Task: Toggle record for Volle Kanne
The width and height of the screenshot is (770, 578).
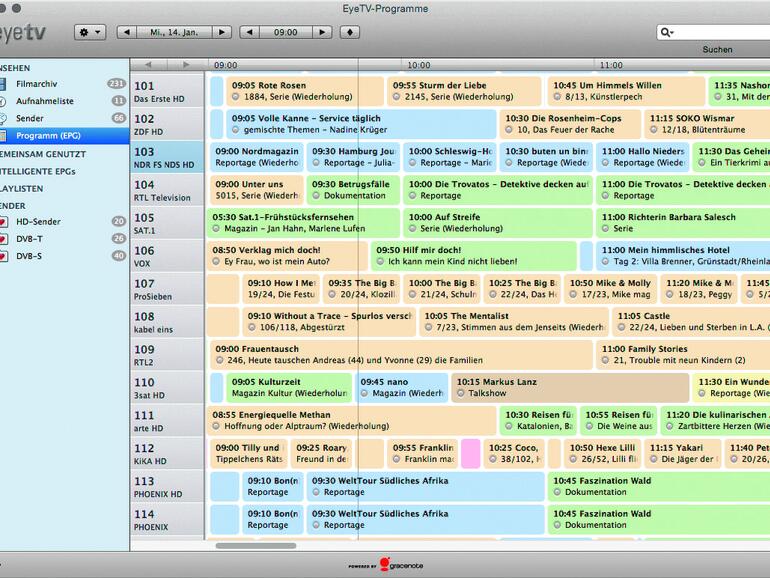Action: [236, 130]
